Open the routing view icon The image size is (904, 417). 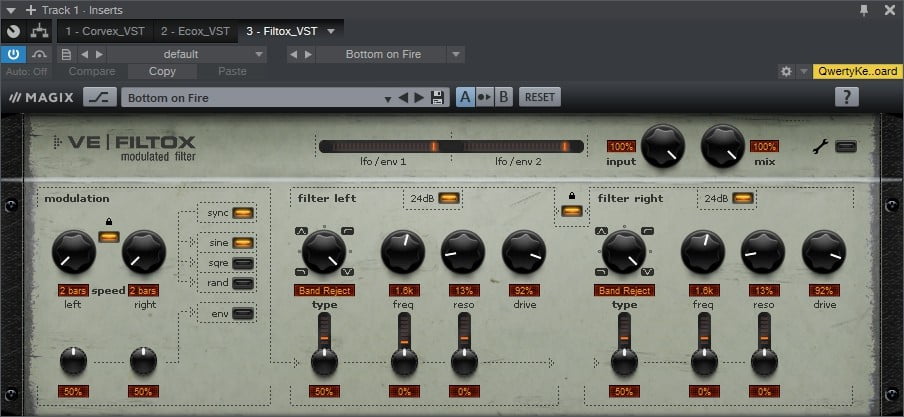[40, 31]
